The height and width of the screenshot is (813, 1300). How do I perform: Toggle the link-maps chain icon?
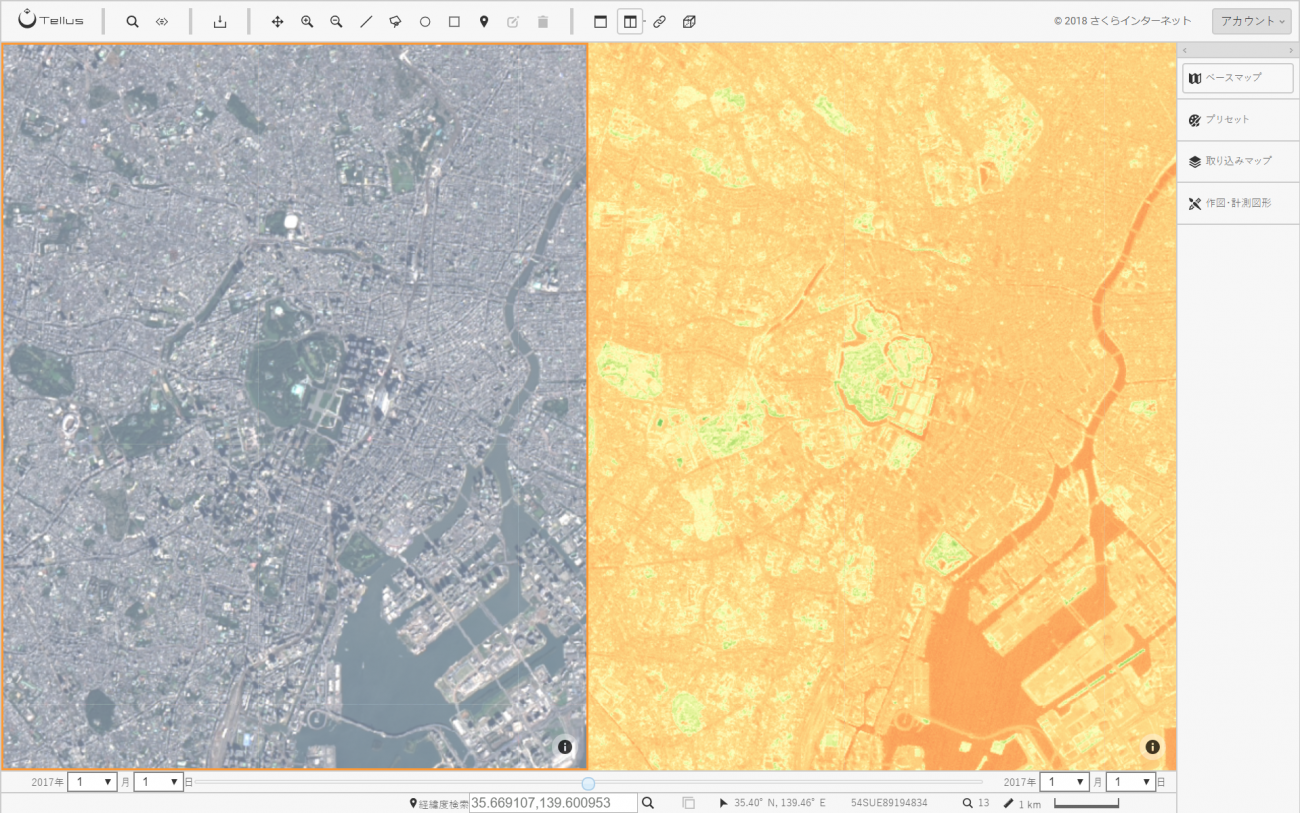(x=659, y=21)
